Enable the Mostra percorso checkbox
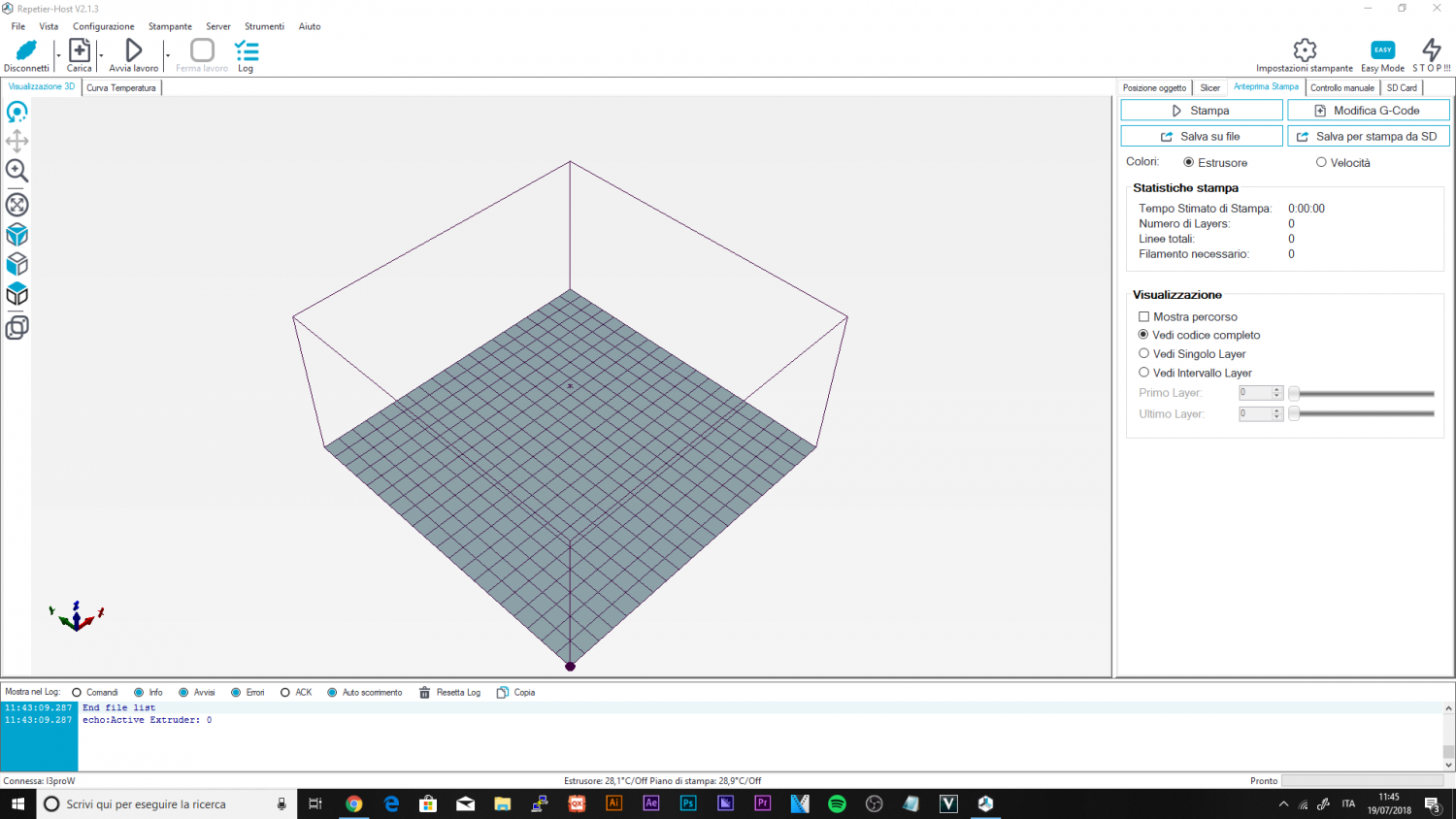 [1143, 317]
